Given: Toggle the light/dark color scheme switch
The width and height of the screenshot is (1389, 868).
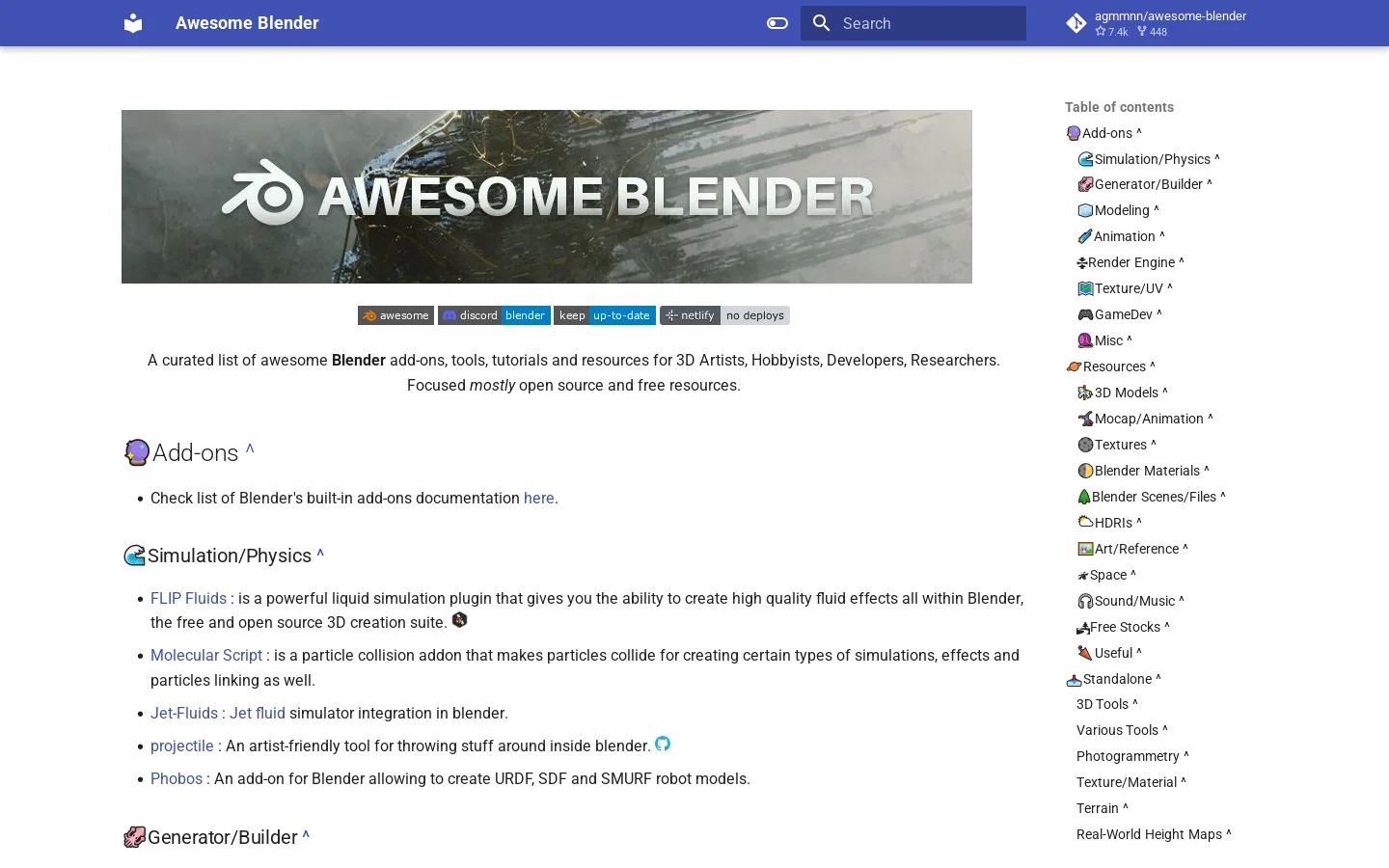Looking at the screenshot, I should click(x=777, y=23).
